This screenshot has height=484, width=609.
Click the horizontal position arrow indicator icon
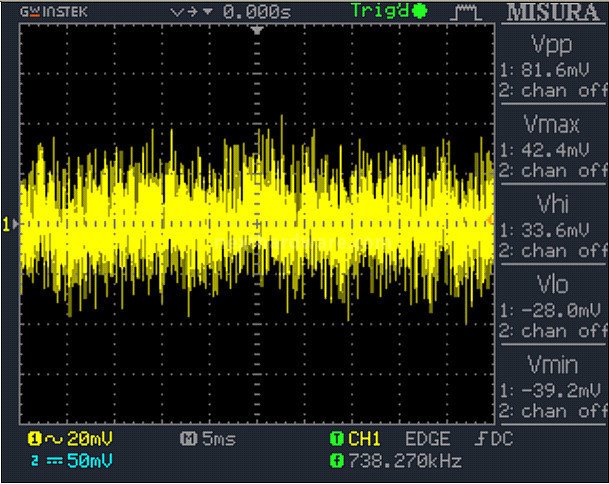pos(191,12)
